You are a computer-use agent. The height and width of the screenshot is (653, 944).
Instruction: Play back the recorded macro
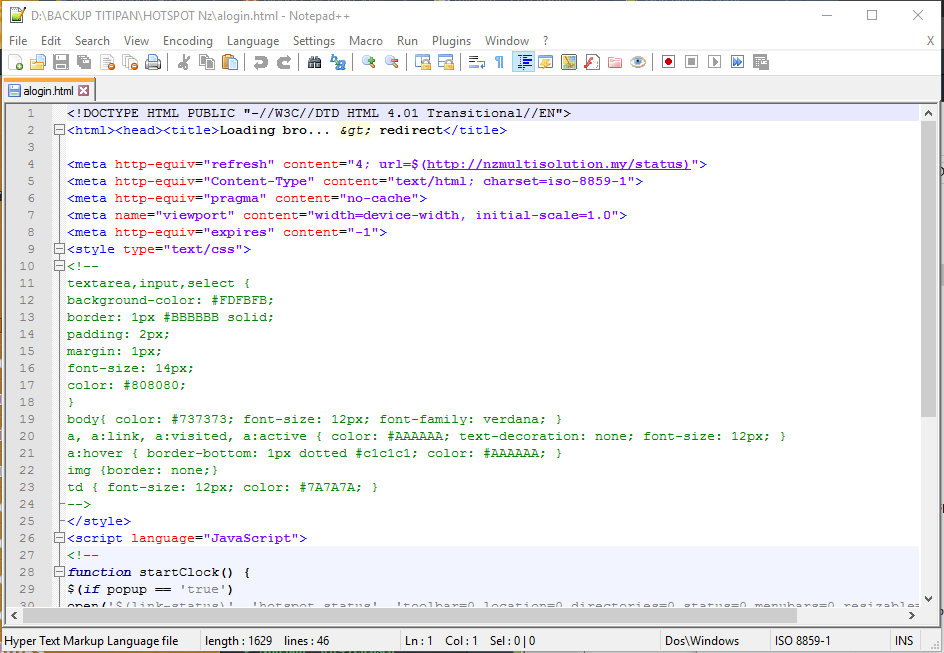pyautogui.click(x=714, y=62)
